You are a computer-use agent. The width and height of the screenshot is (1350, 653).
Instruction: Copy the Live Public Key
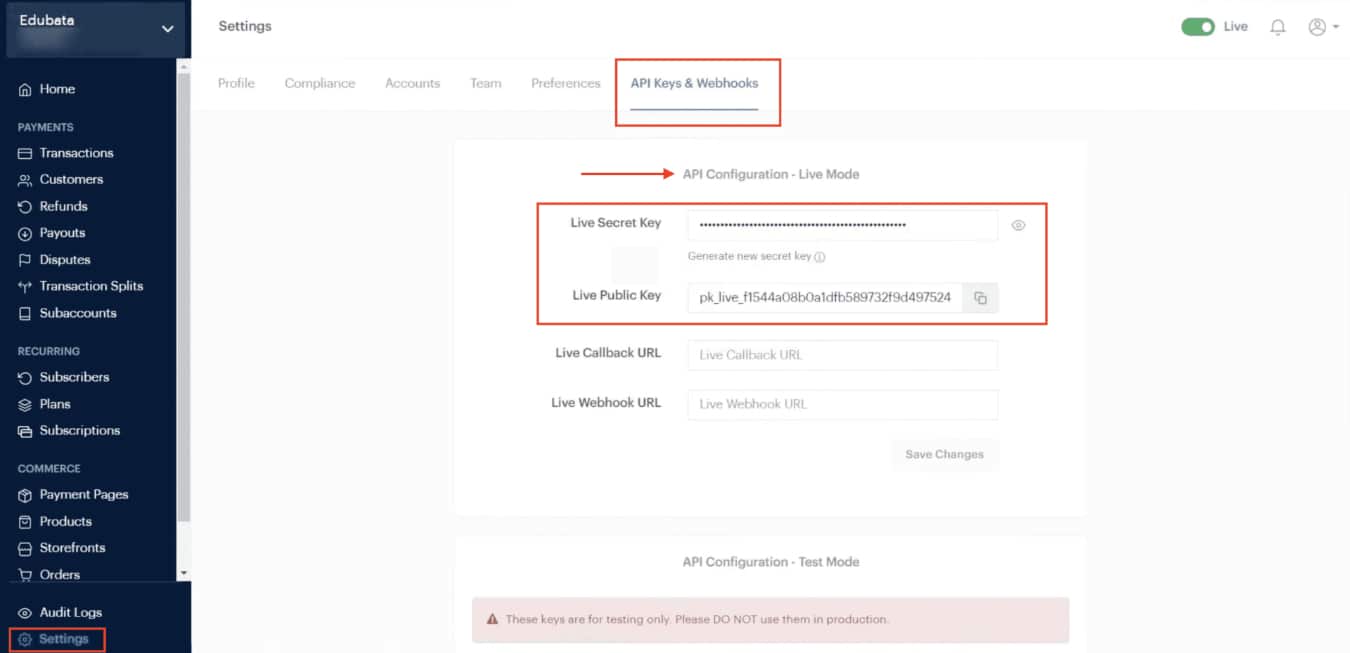[x=980, y=298]
